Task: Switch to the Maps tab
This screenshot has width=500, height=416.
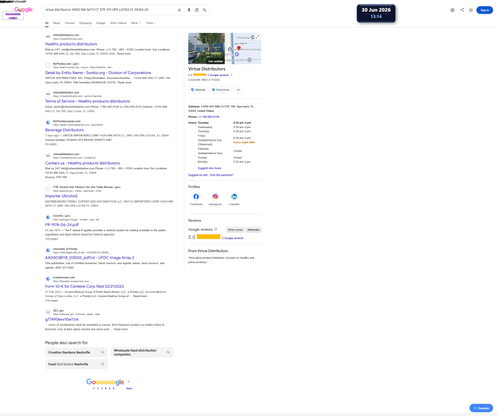Action: pos(57,23)
